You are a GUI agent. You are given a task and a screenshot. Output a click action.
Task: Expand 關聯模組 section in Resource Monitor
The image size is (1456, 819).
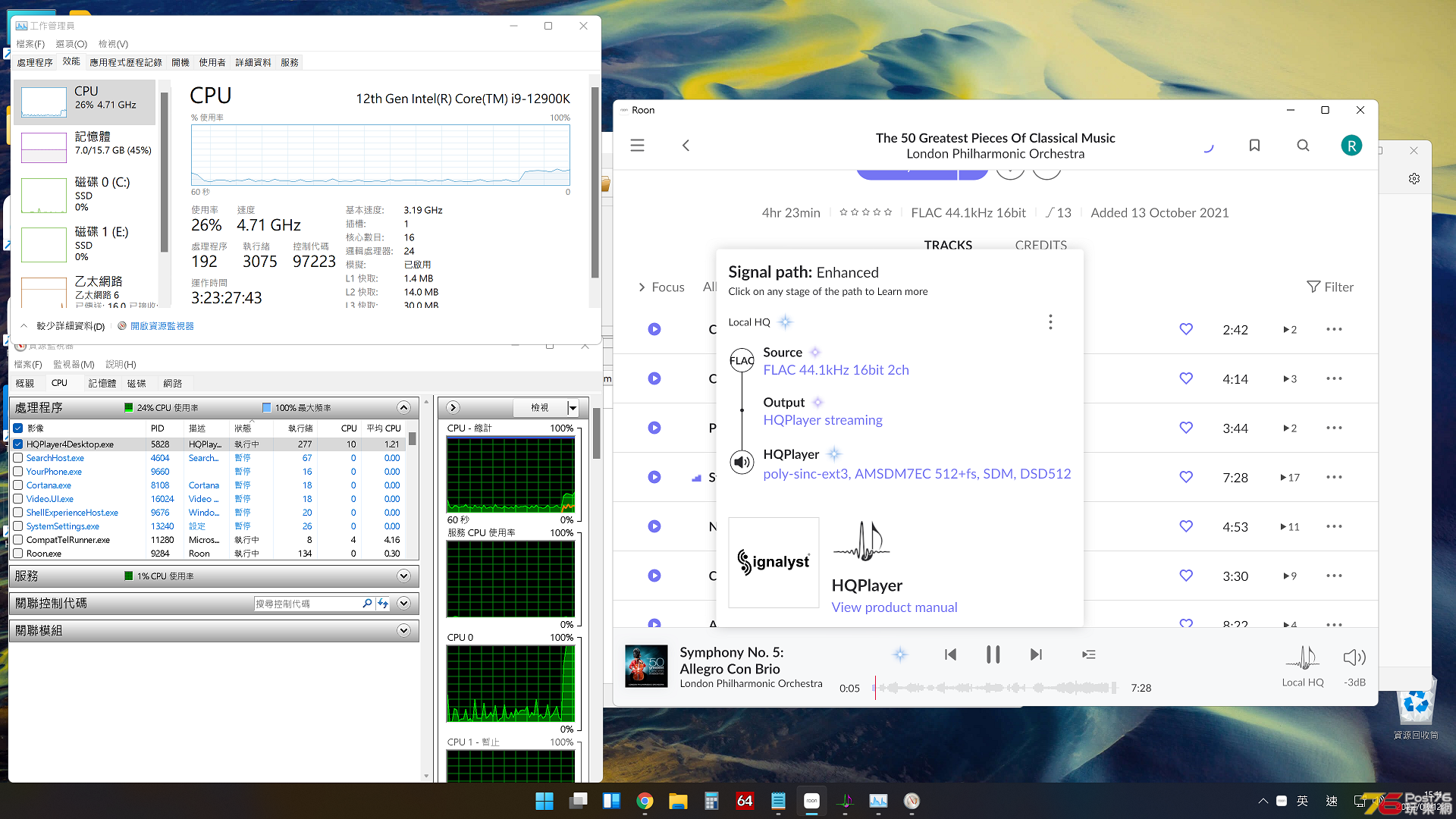pos(407,631)
